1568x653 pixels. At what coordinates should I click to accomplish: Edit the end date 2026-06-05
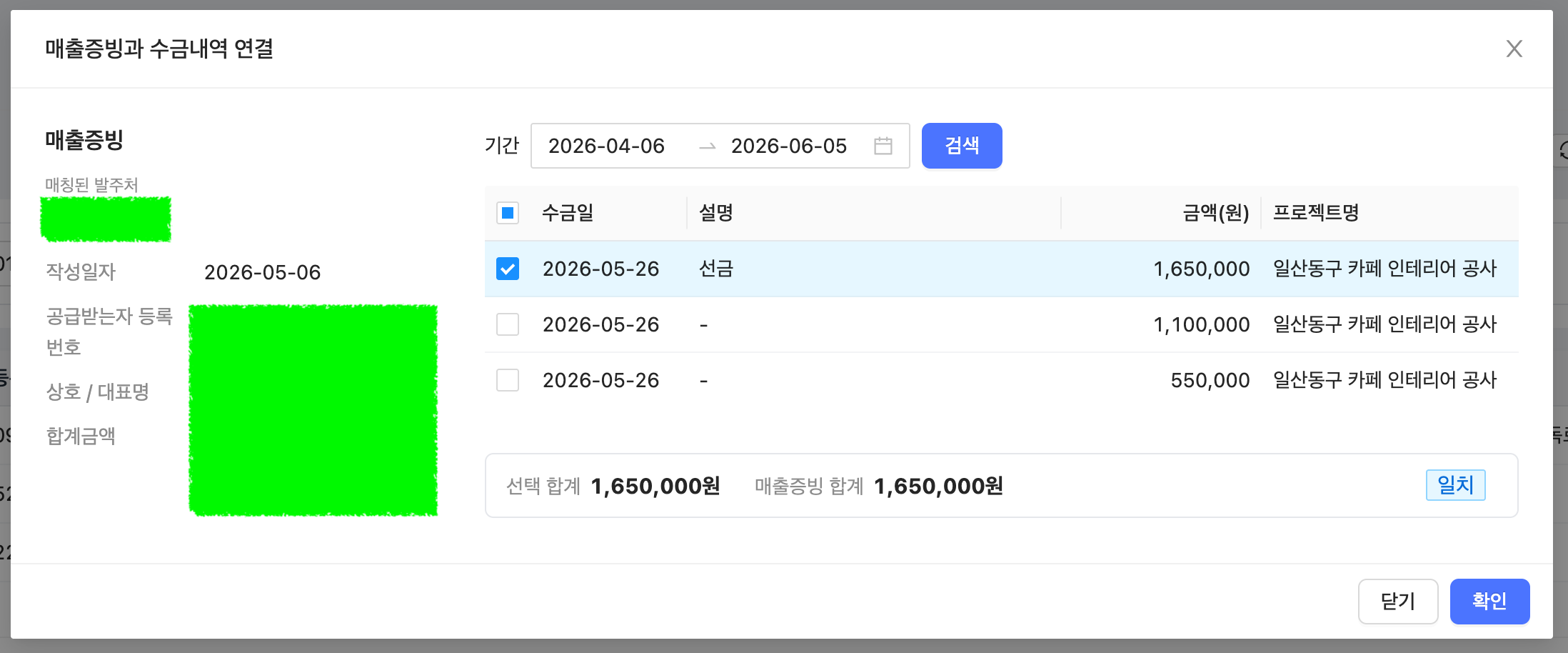click(789, 146)
